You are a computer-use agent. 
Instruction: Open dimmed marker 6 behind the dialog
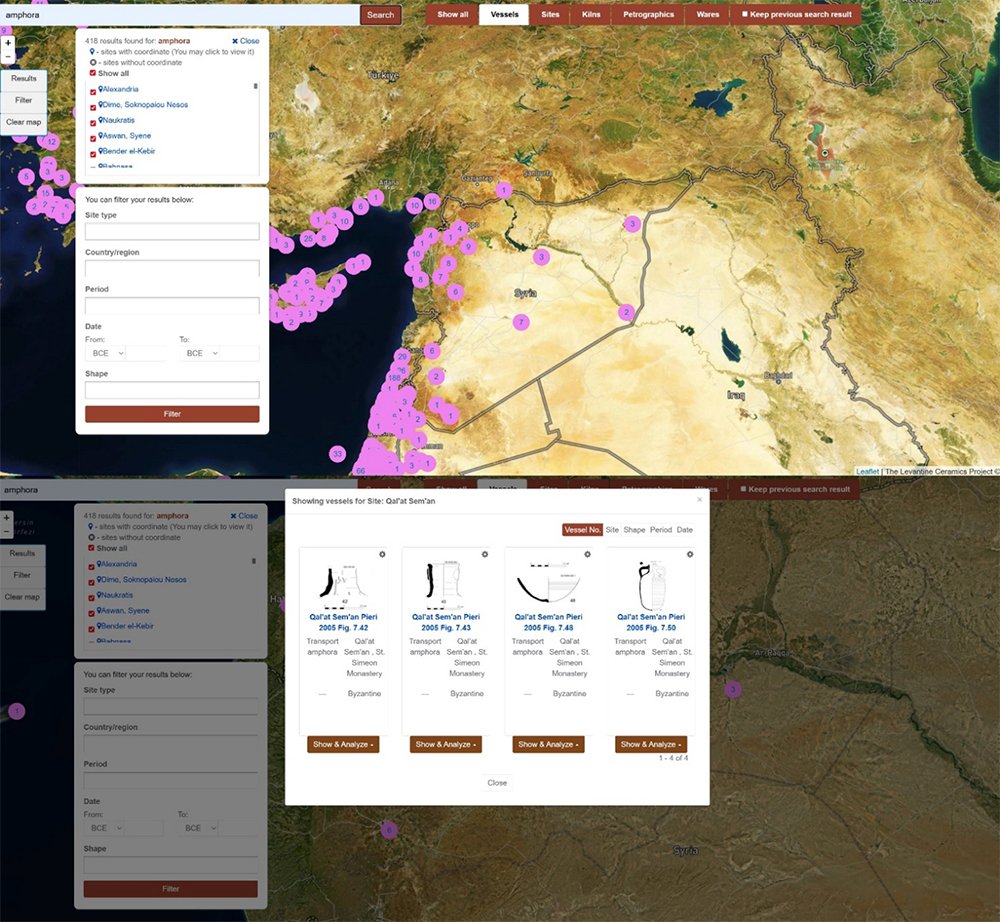coord(389,830)
